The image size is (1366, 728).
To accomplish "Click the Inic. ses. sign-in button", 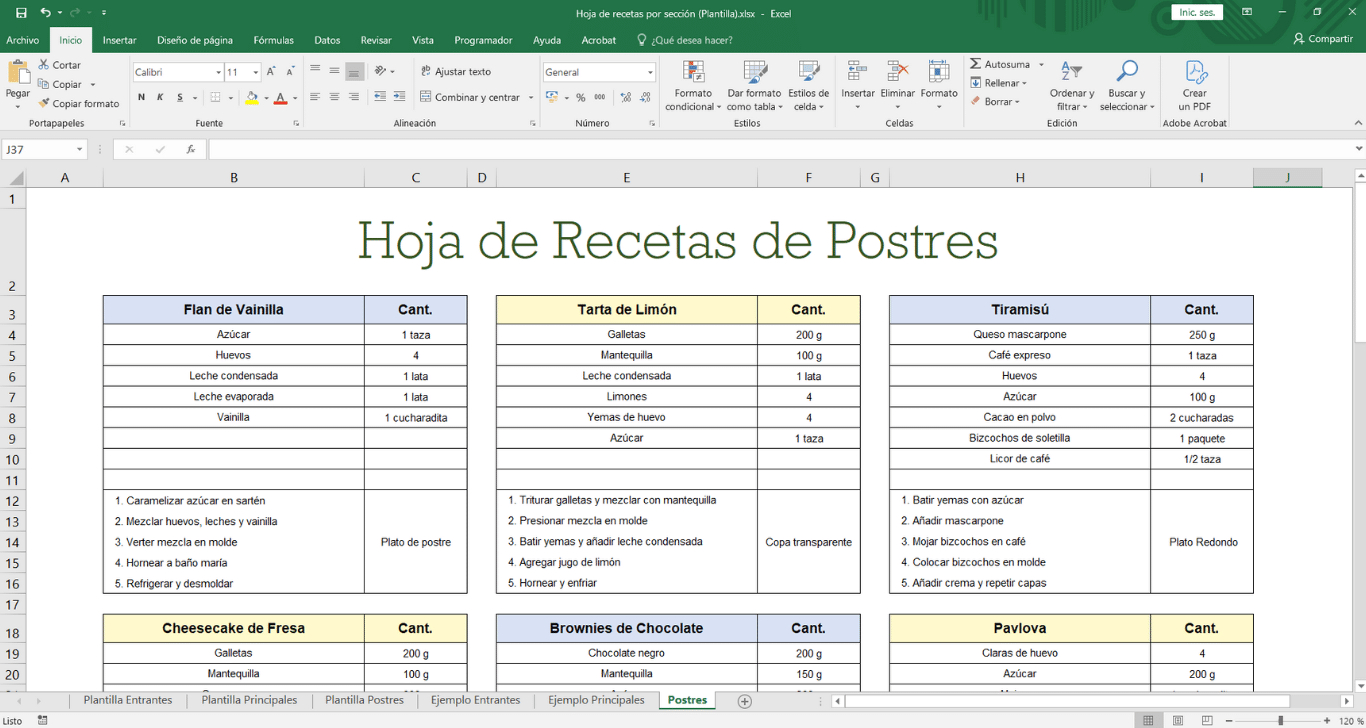I will pyautogui.click(x=1197, y=13).
